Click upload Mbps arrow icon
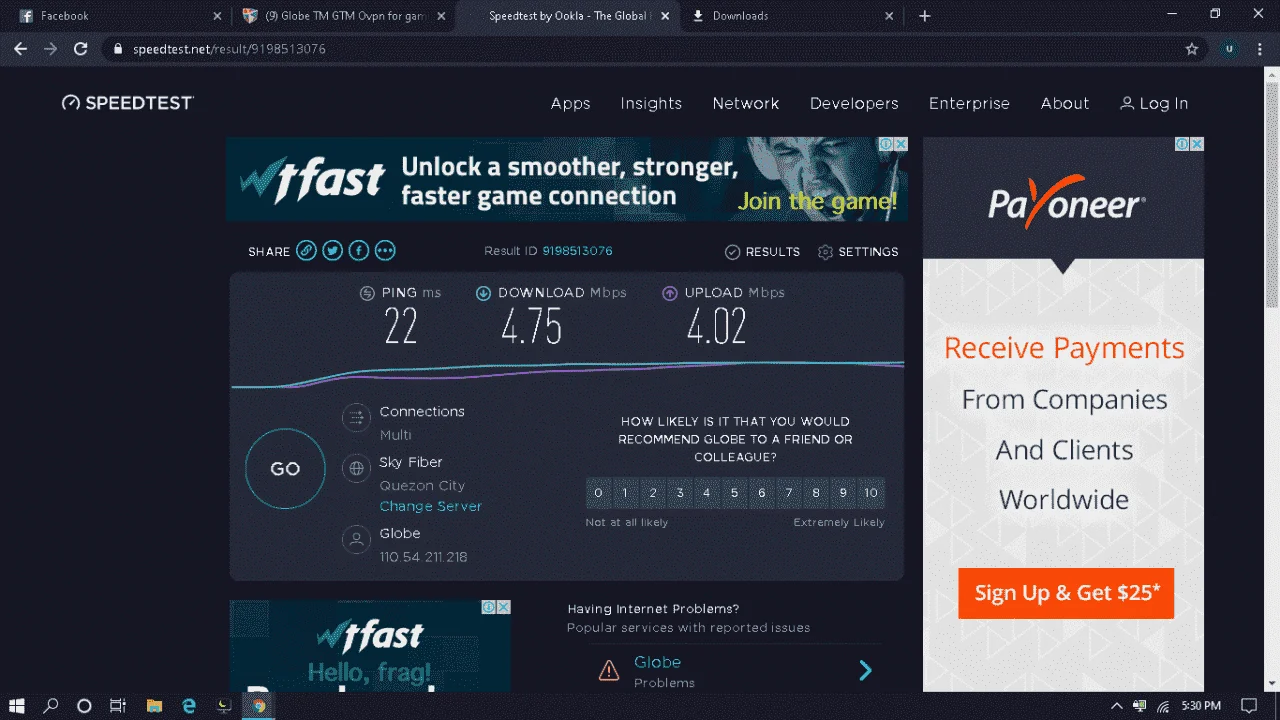This screenshot has height=720, width=1280. point(670,293)
